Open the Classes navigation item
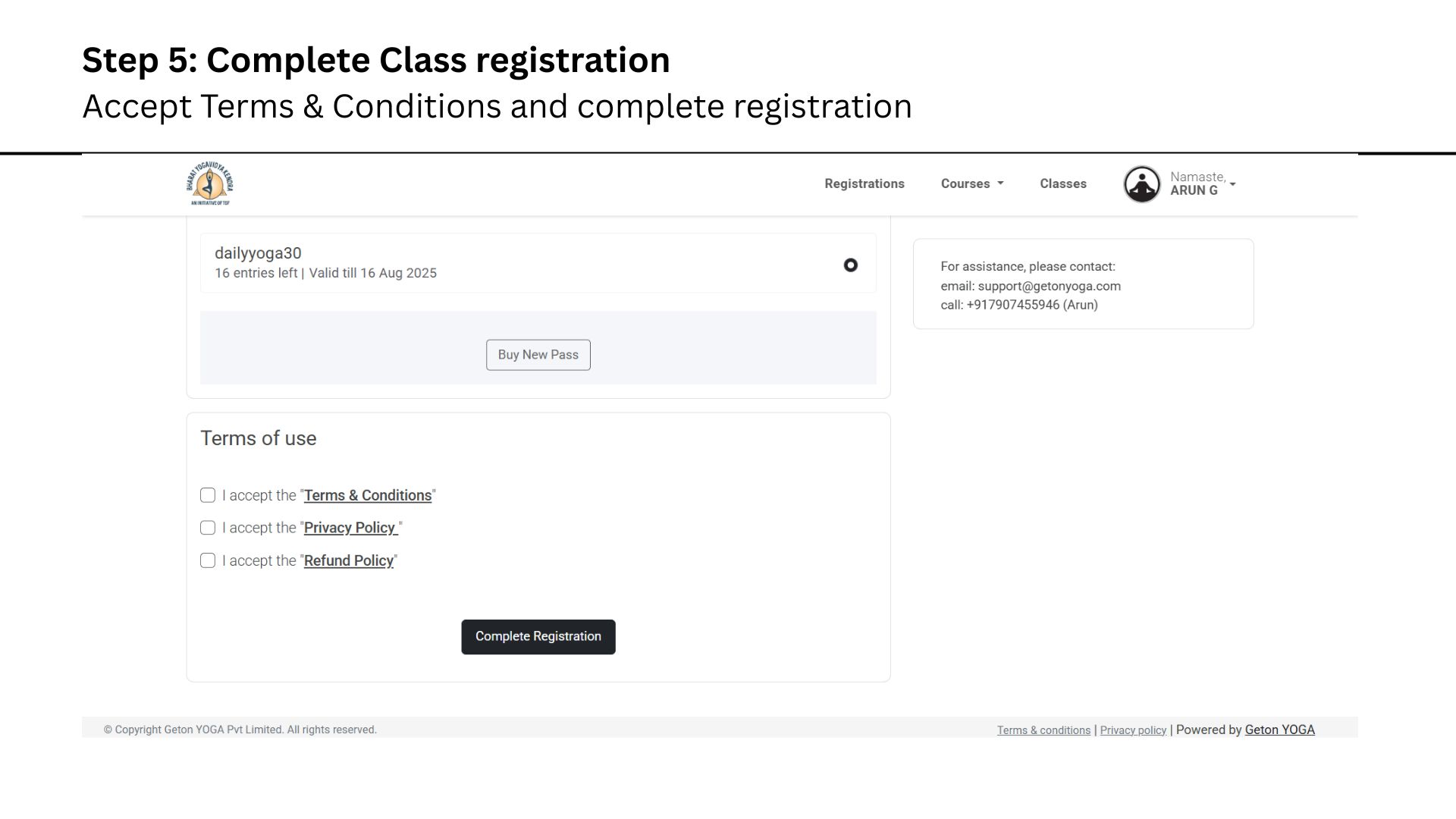 pos(1062,184)
